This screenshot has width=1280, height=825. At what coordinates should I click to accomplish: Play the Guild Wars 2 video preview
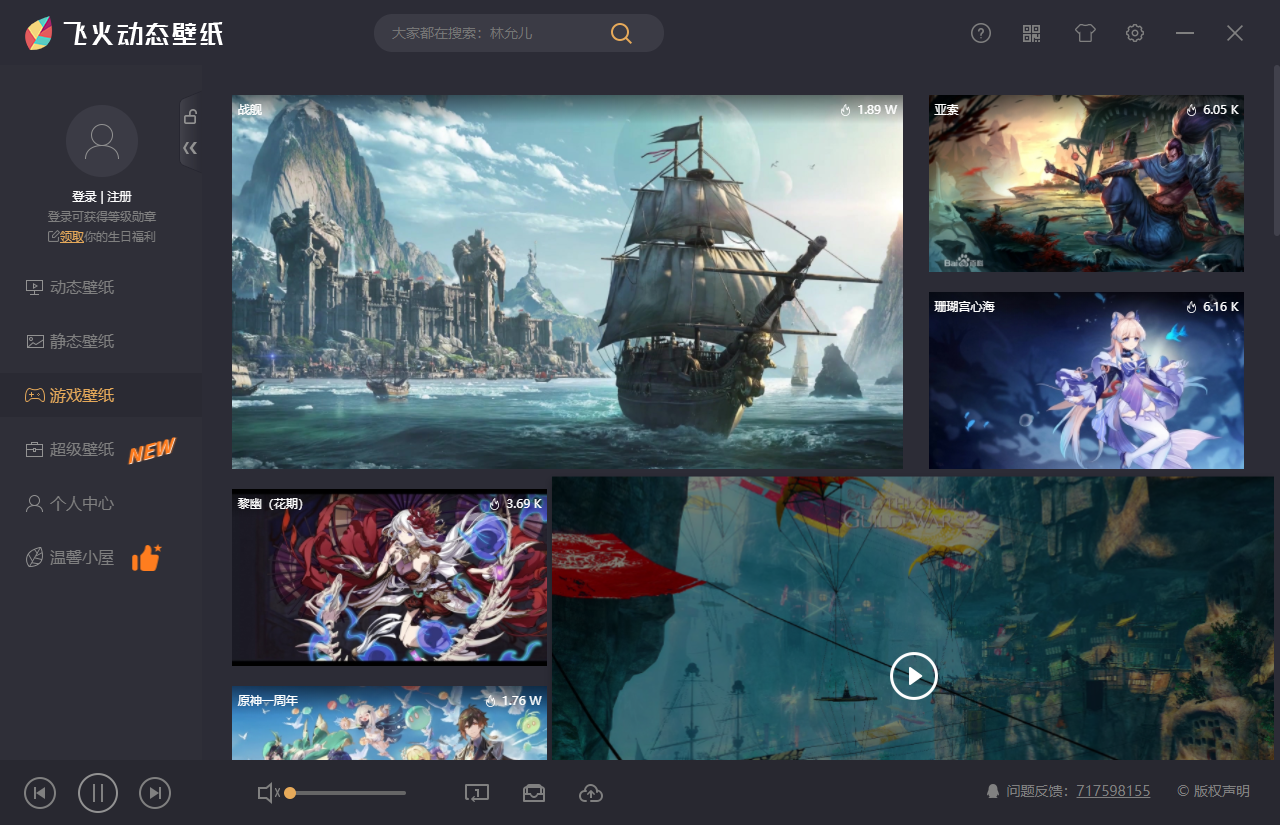tap(914, 676)
